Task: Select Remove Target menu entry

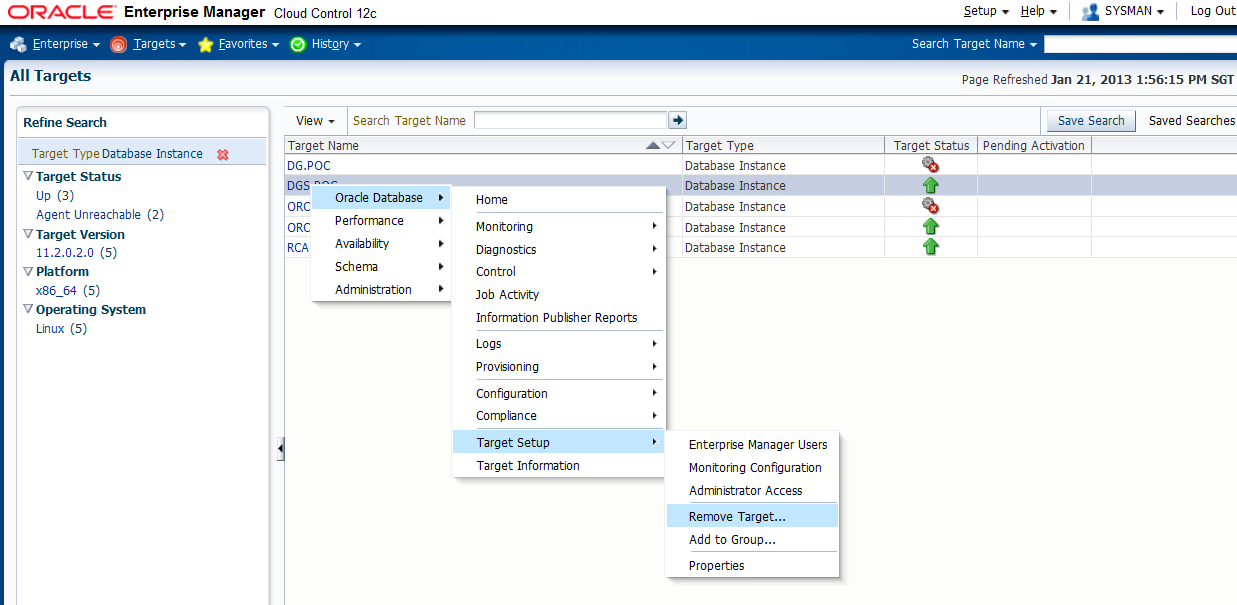Action: [x=752, y=517]
